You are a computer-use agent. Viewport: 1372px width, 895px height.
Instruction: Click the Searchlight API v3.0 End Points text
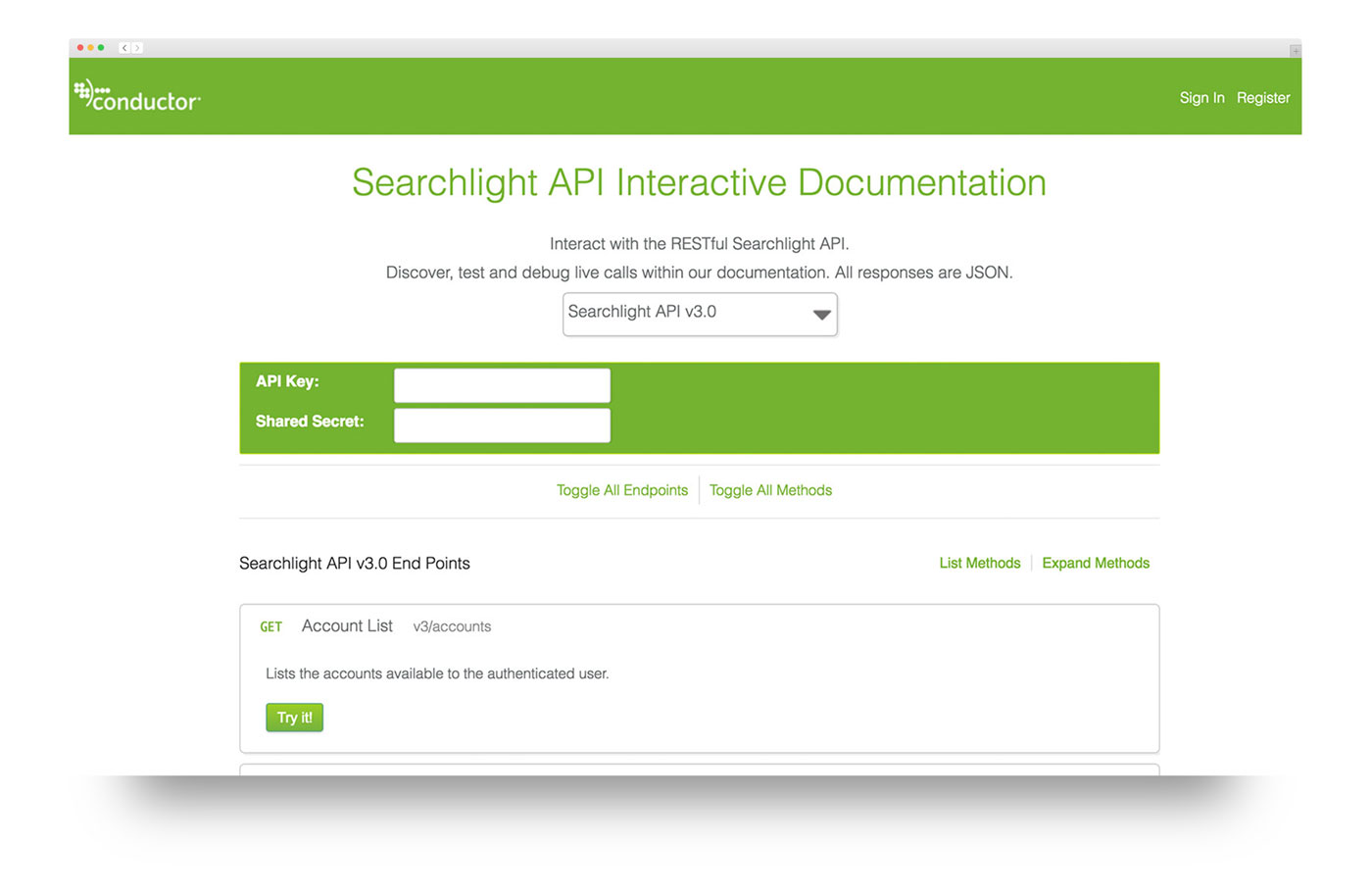[355, 563]
